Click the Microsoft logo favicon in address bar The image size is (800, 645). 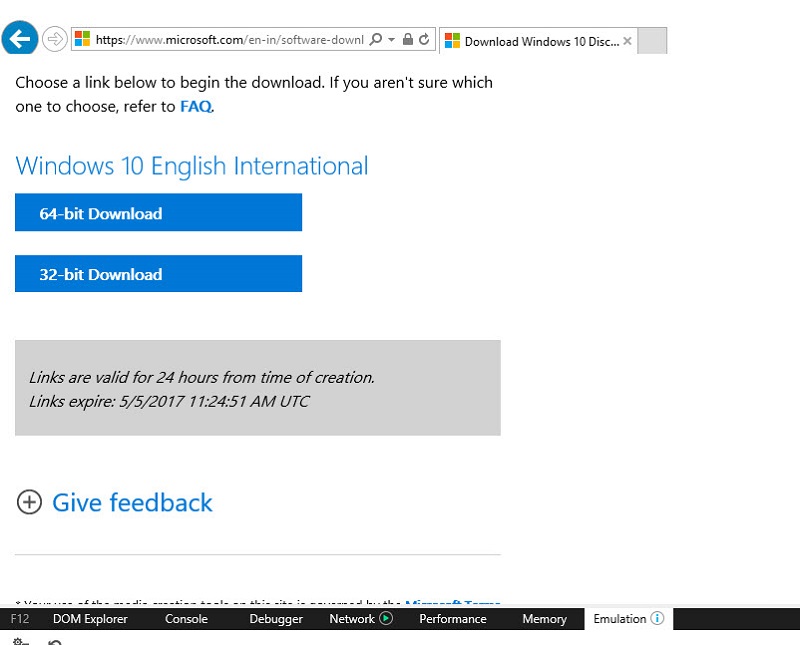tap(82, 39)
